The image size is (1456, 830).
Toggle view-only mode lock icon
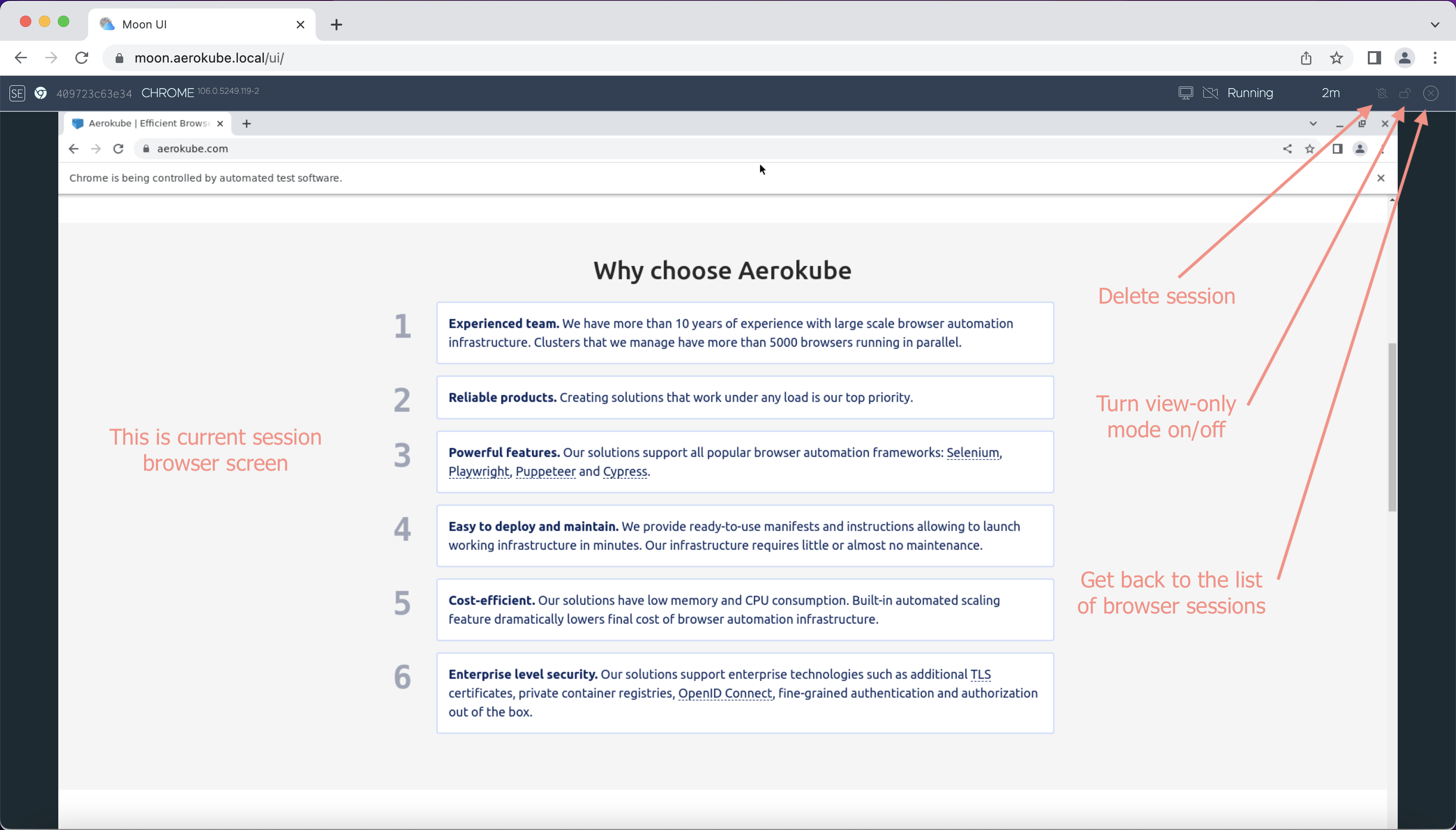click(1405, 93)
